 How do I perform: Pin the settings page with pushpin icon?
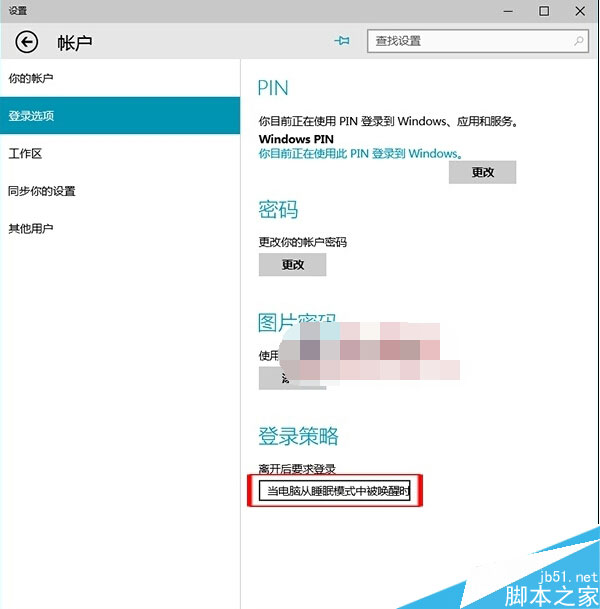[x=343, y=41]
